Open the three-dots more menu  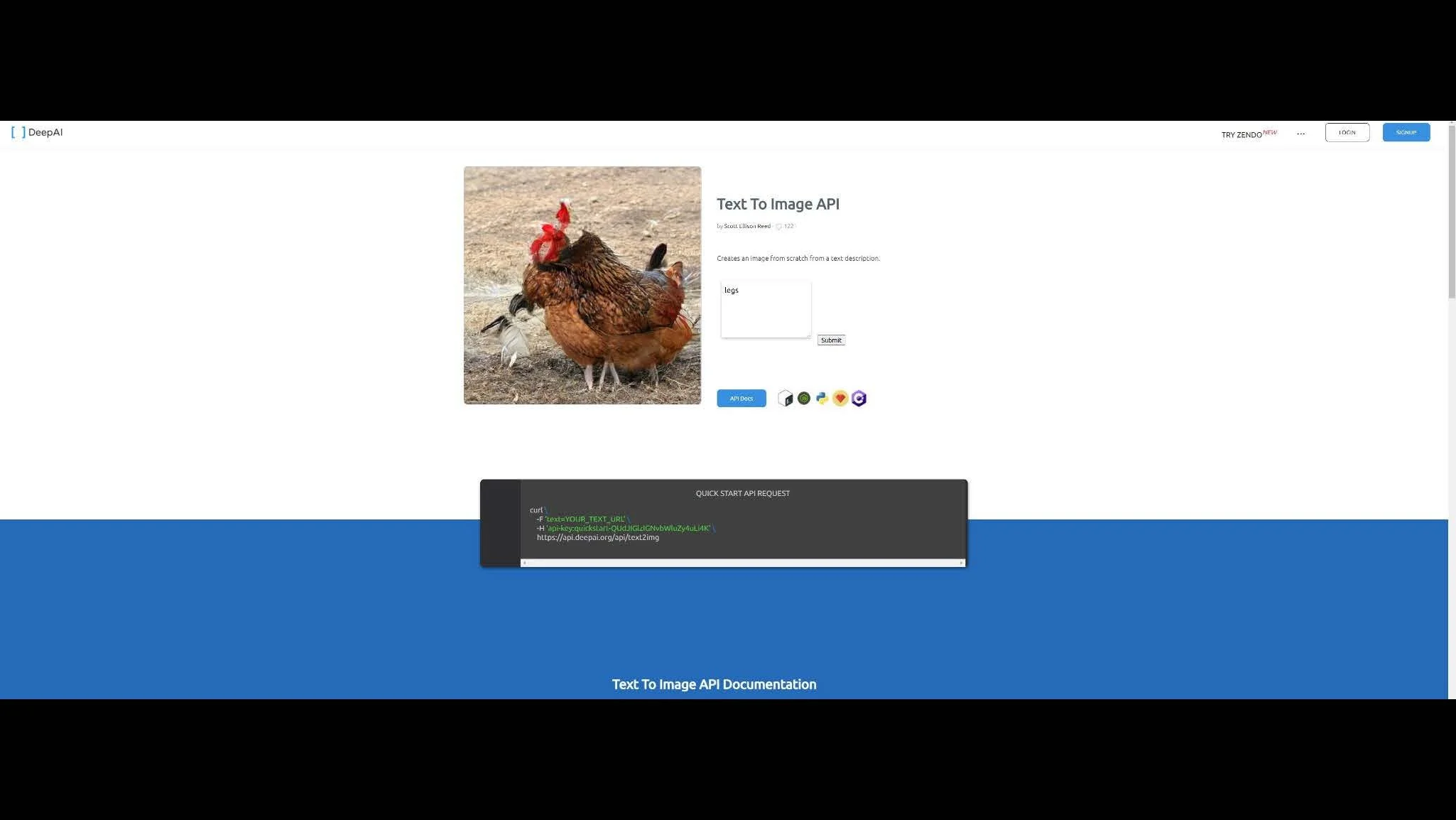point(1300,134)
